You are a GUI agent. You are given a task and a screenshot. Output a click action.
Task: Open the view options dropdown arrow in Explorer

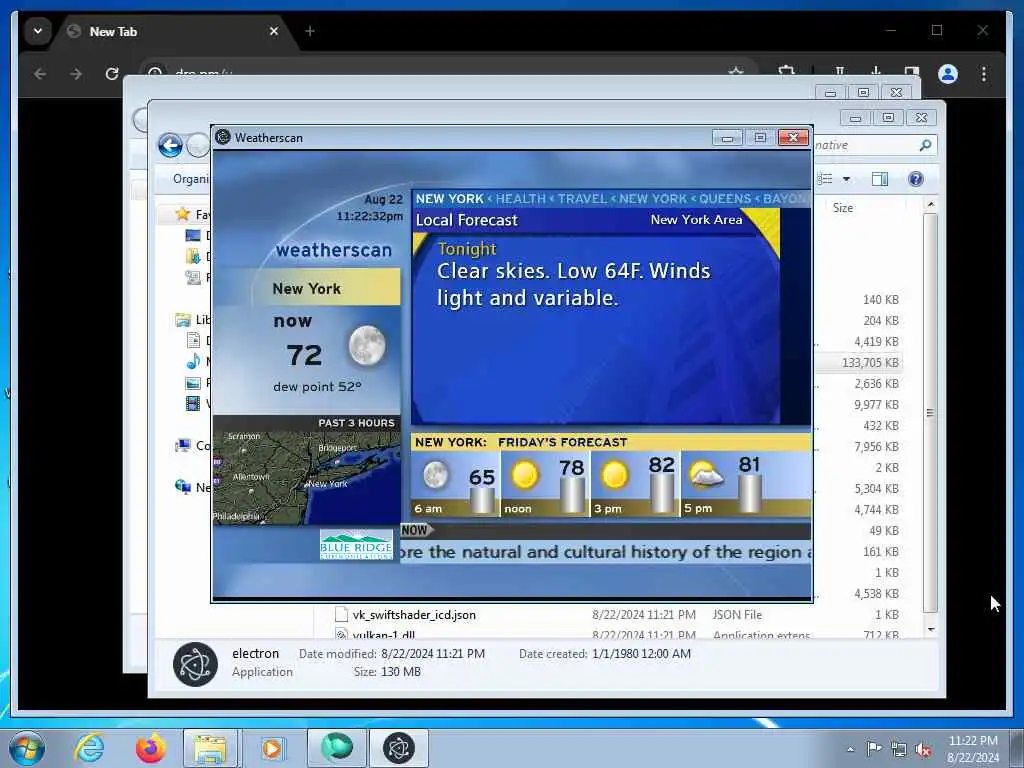pos(846,179)
